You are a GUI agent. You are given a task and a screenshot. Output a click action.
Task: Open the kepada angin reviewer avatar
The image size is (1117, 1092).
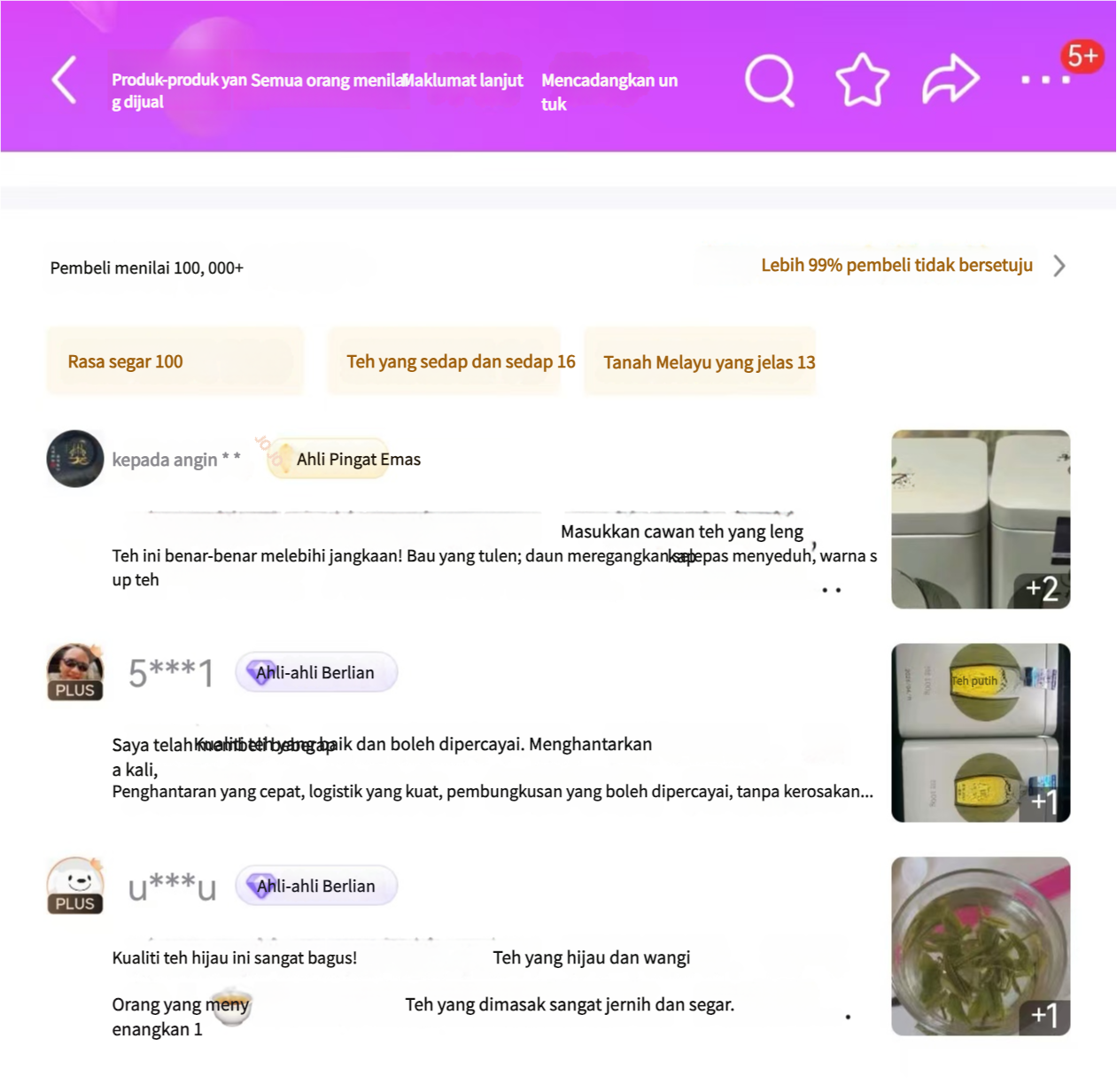click(75, 459)
